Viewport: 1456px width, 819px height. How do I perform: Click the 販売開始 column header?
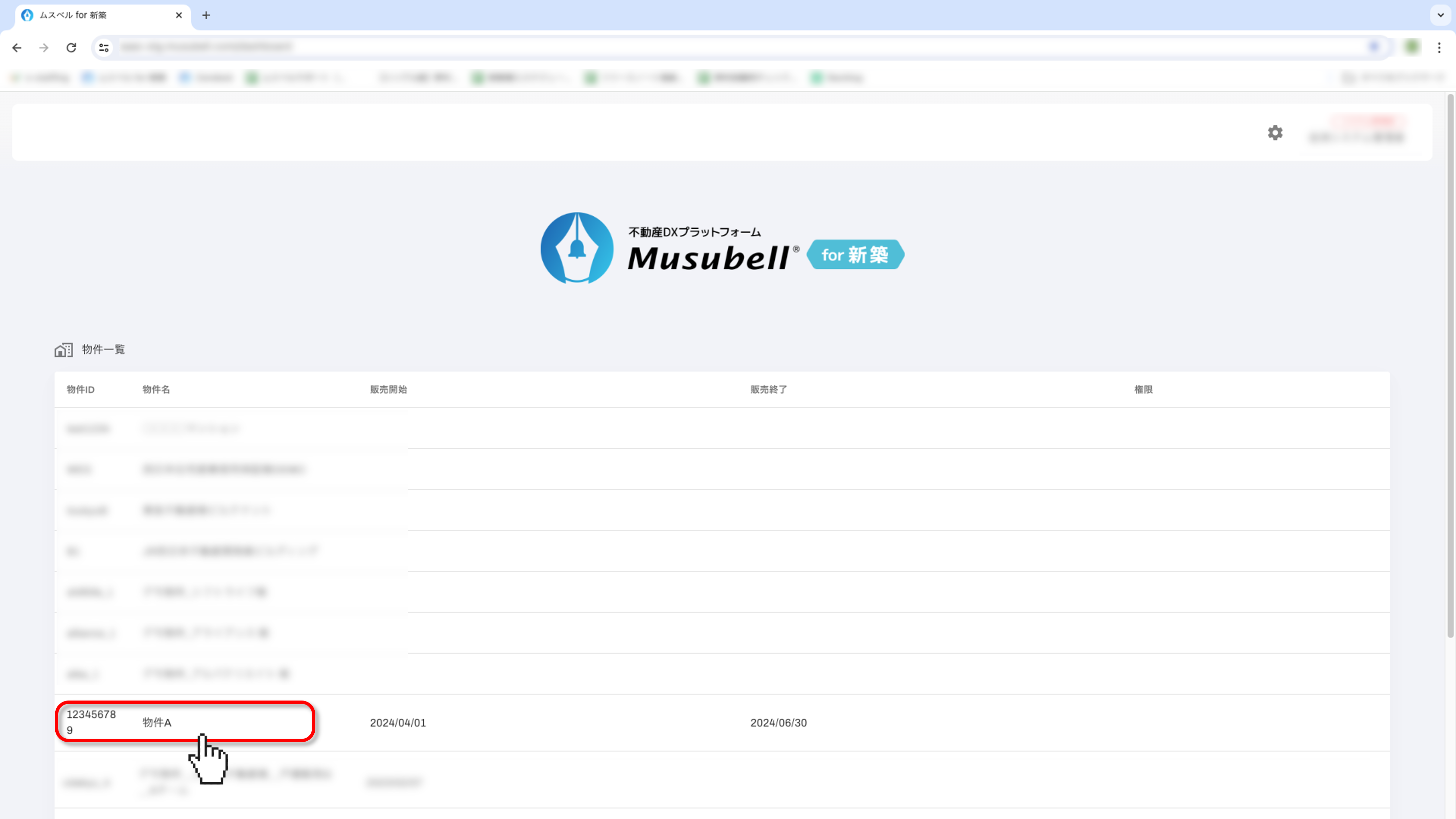pyautogui.click(x=388, y=389)
